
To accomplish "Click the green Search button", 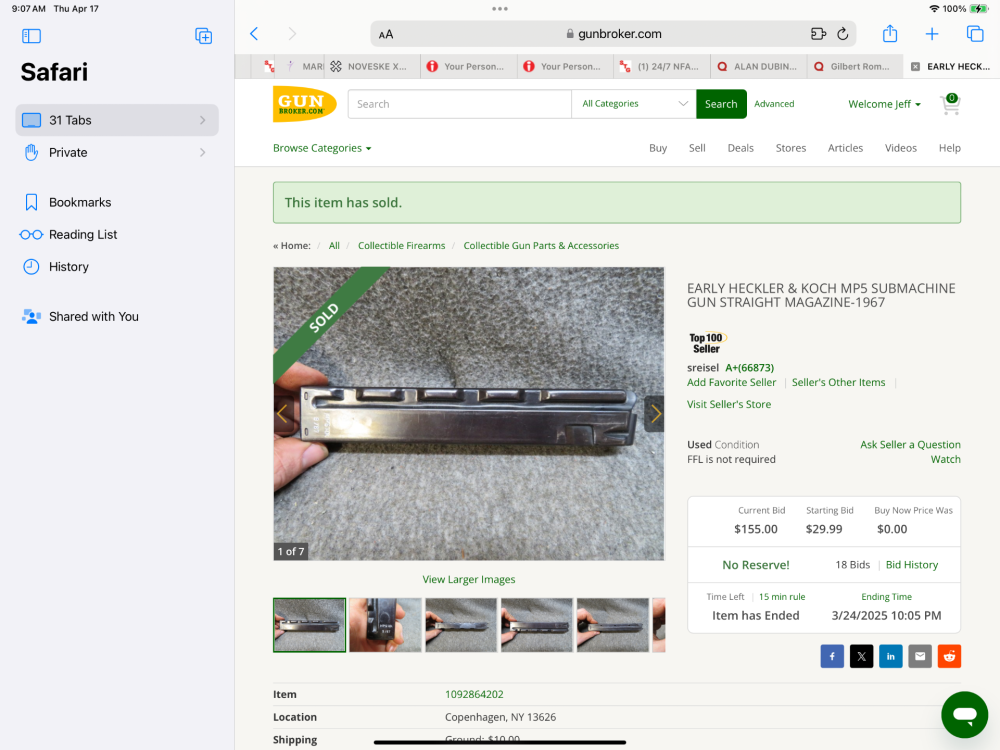I will [721, 104].
